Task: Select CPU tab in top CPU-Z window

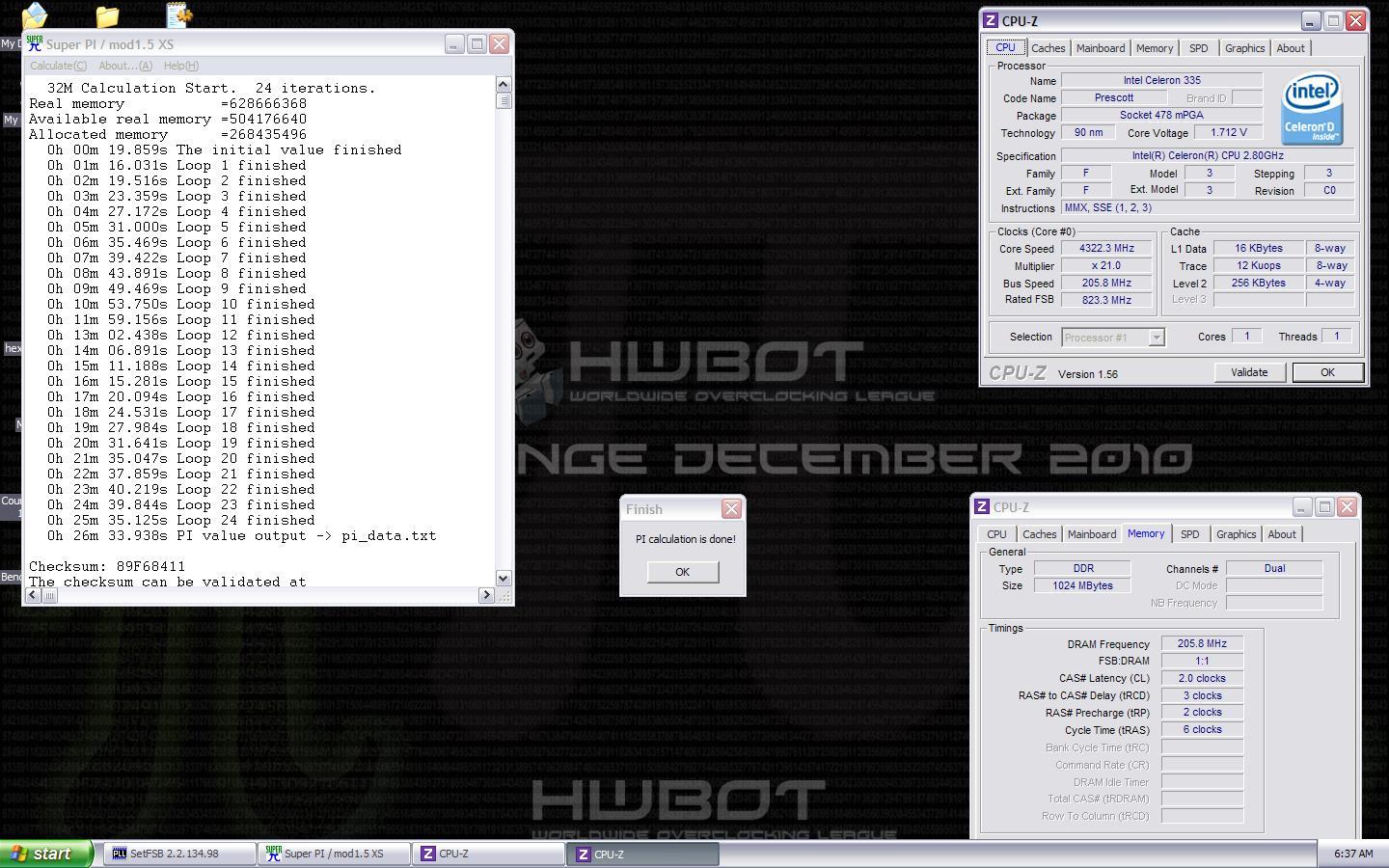Action: coord(1005,47)
